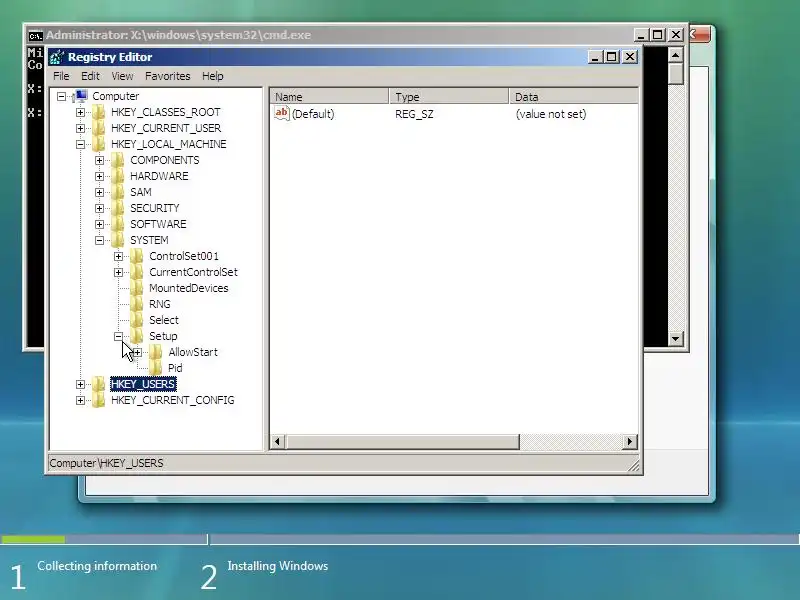This screenshot has height=600, width=800.
Task: Click the (value not set) data cell
Action: click(551, 114)
